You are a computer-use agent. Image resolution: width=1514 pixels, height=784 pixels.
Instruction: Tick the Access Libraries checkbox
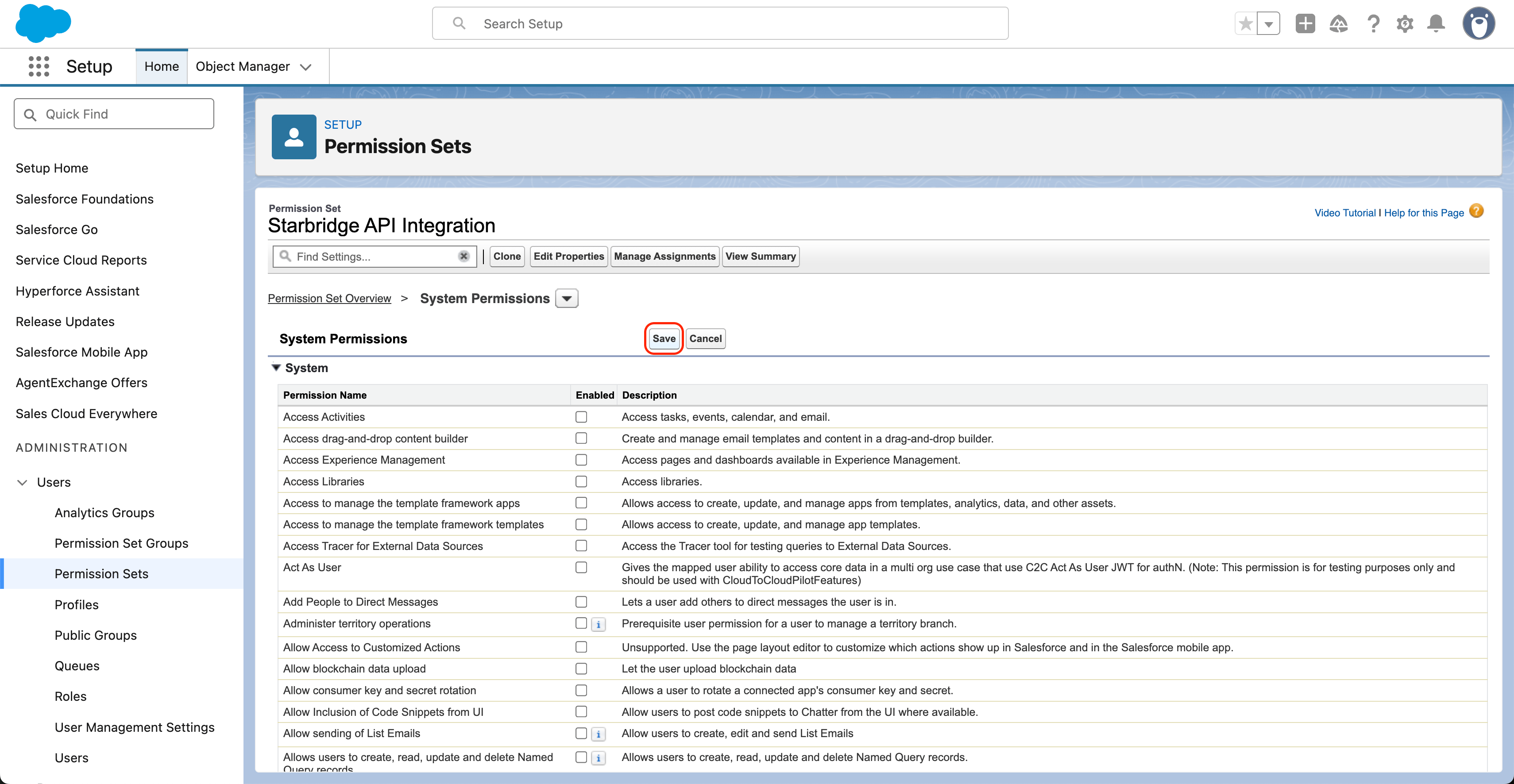(x=581, y=481)
